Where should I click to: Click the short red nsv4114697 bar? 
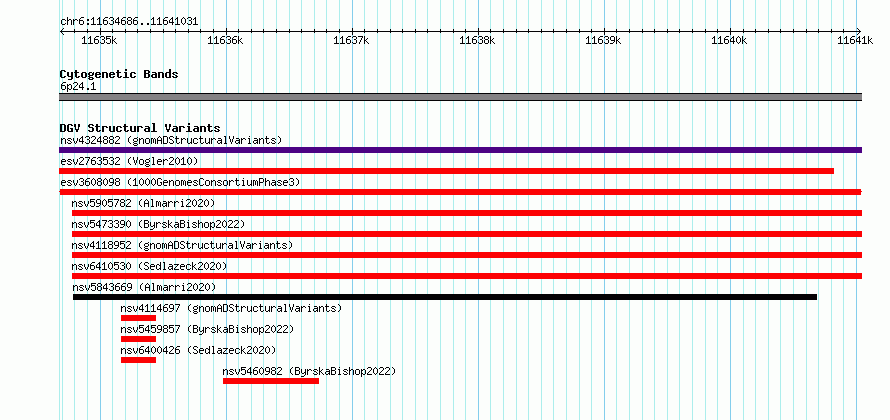coord(138,318)
